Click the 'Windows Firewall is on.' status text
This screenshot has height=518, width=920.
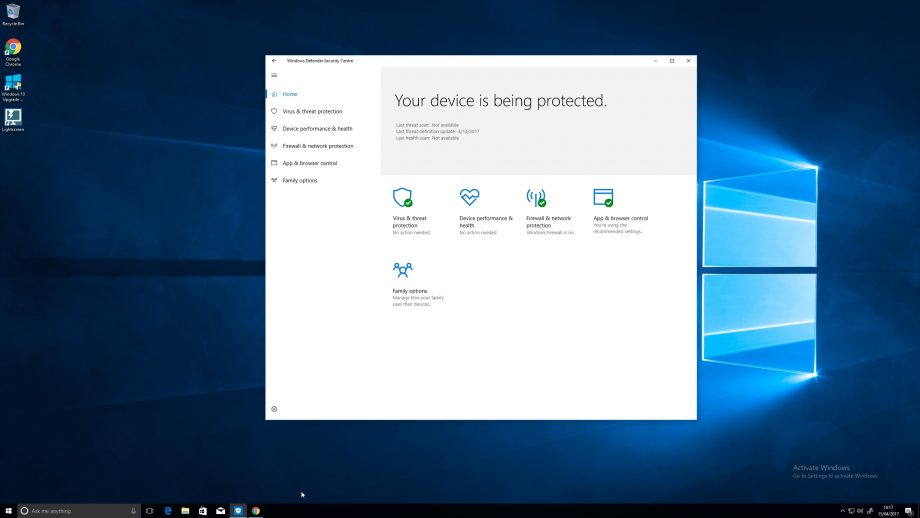550,233
